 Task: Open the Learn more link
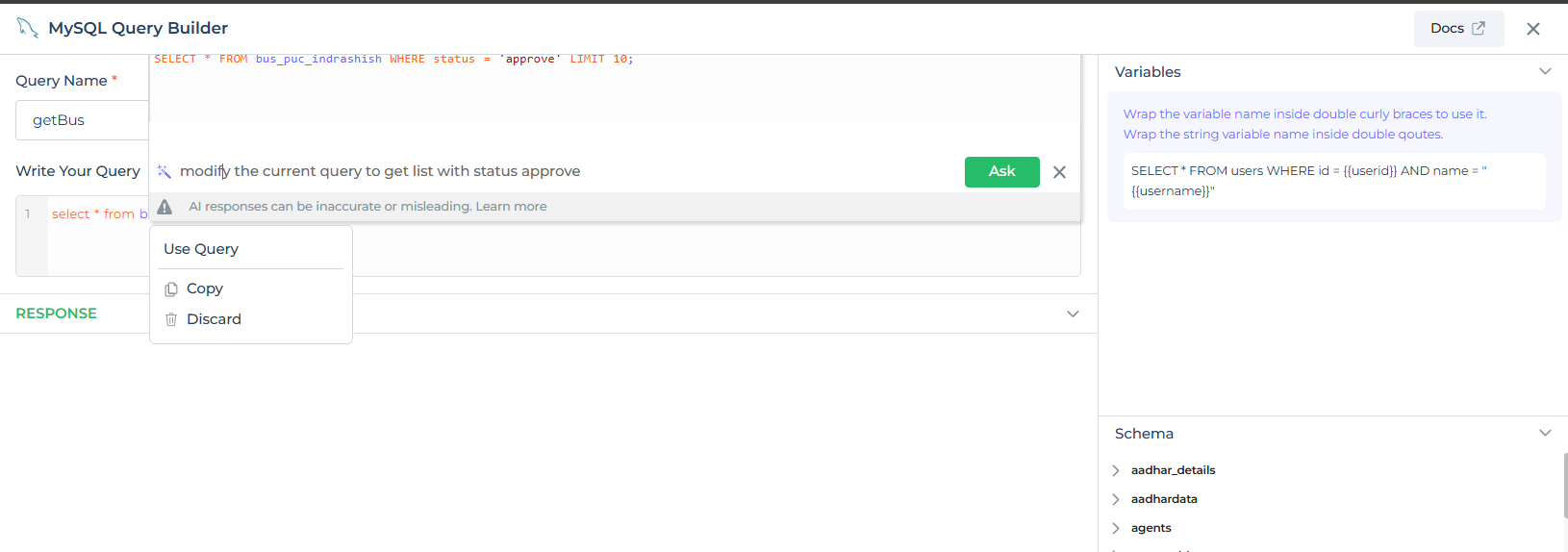(511, 207)
